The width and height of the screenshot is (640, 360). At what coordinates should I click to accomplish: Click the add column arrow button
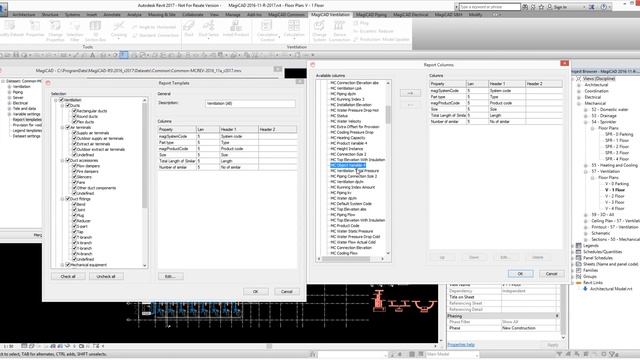[410, 93]
